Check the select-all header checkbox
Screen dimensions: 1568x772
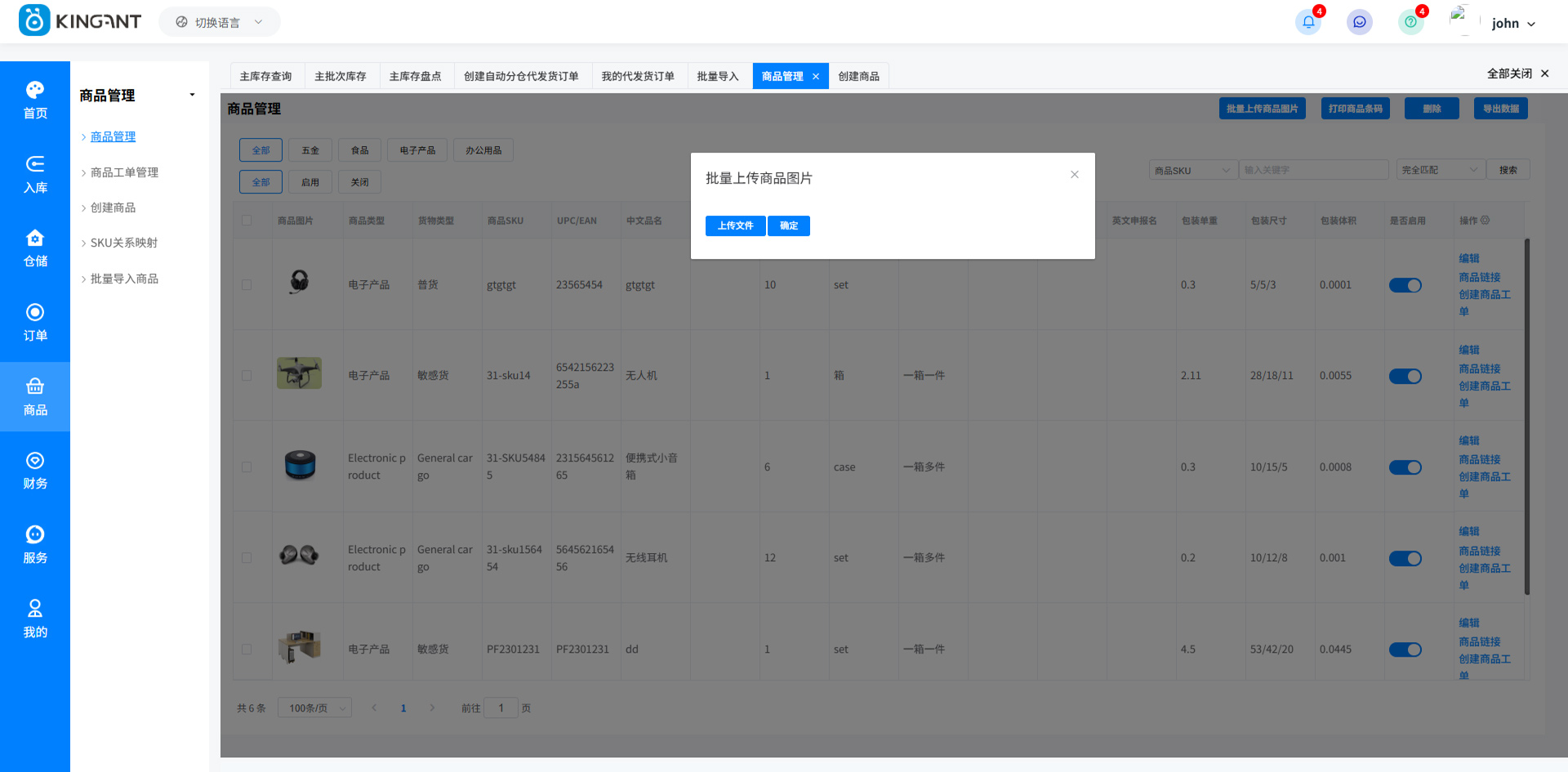click(x=247, y=221)
